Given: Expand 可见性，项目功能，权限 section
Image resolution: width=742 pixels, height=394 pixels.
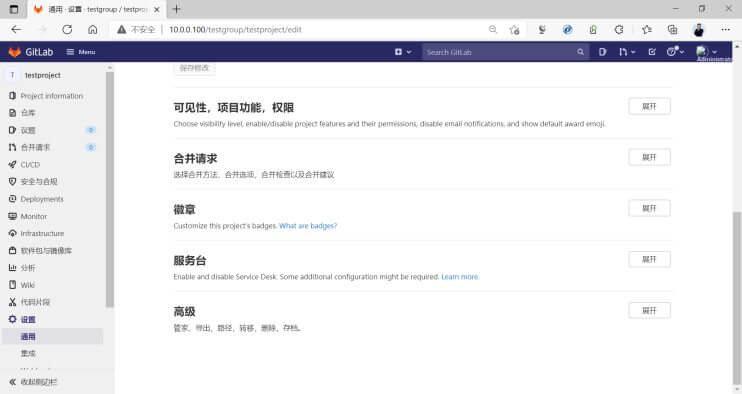Looking at the screenshot, I should coord(649,106).
